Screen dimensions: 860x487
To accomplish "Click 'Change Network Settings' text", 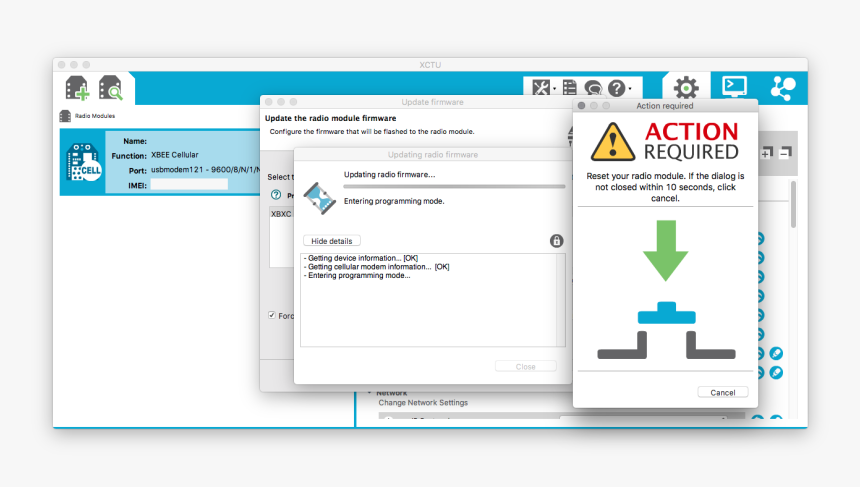I will coord(423,403).
